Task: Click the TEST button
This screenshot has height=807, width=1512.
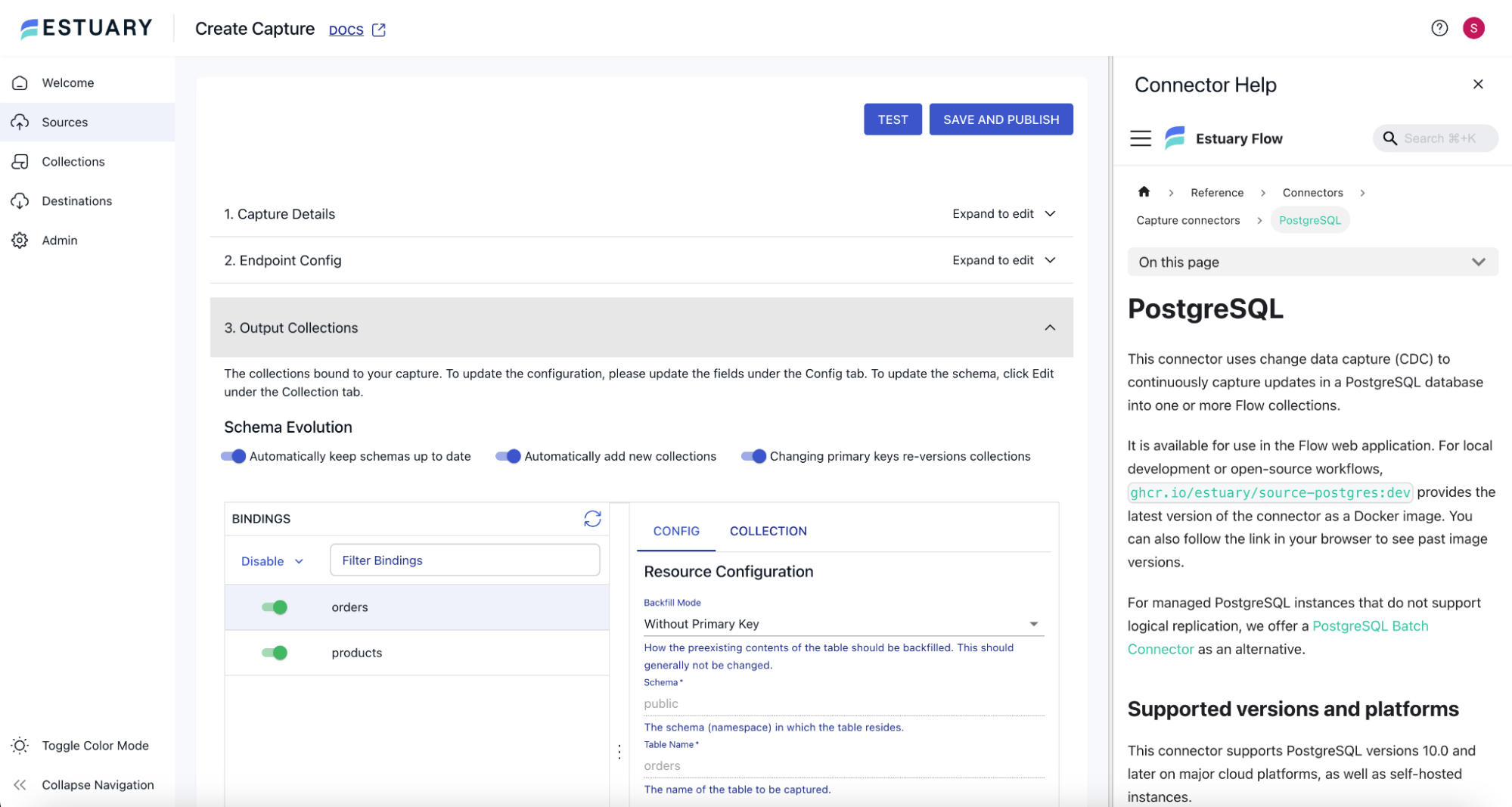Action: pos(893,119)
